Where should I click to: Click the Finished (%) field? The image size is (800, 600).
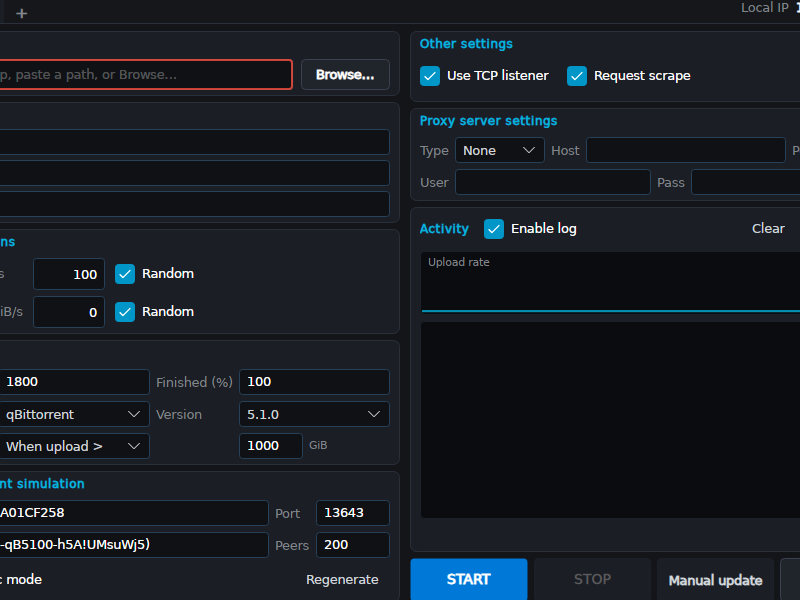pos(314,382)
